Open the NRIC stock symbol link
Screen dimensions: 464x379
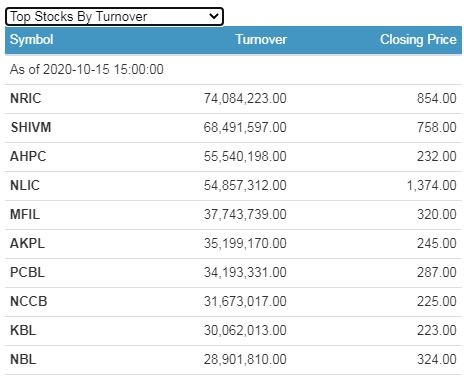coord(26,98)
